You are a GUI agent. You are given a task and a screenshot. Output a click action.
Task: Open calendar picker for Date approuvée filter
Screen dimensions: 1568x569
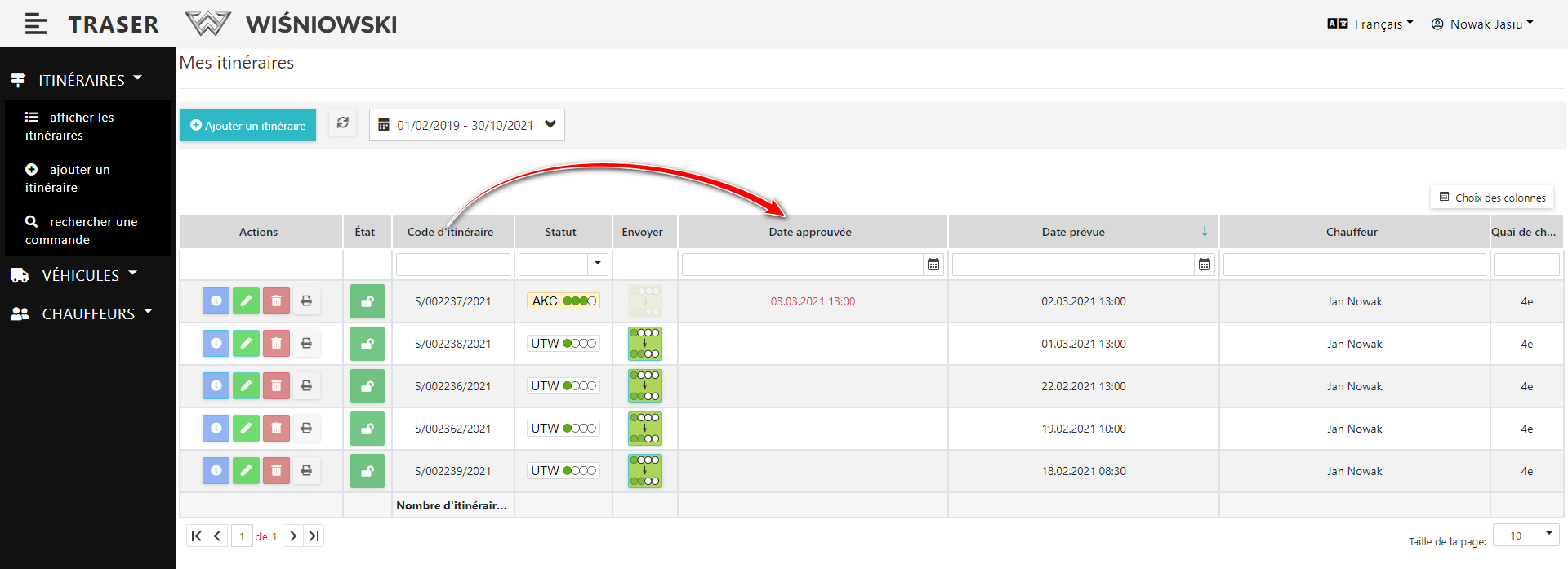coord(933,264)
